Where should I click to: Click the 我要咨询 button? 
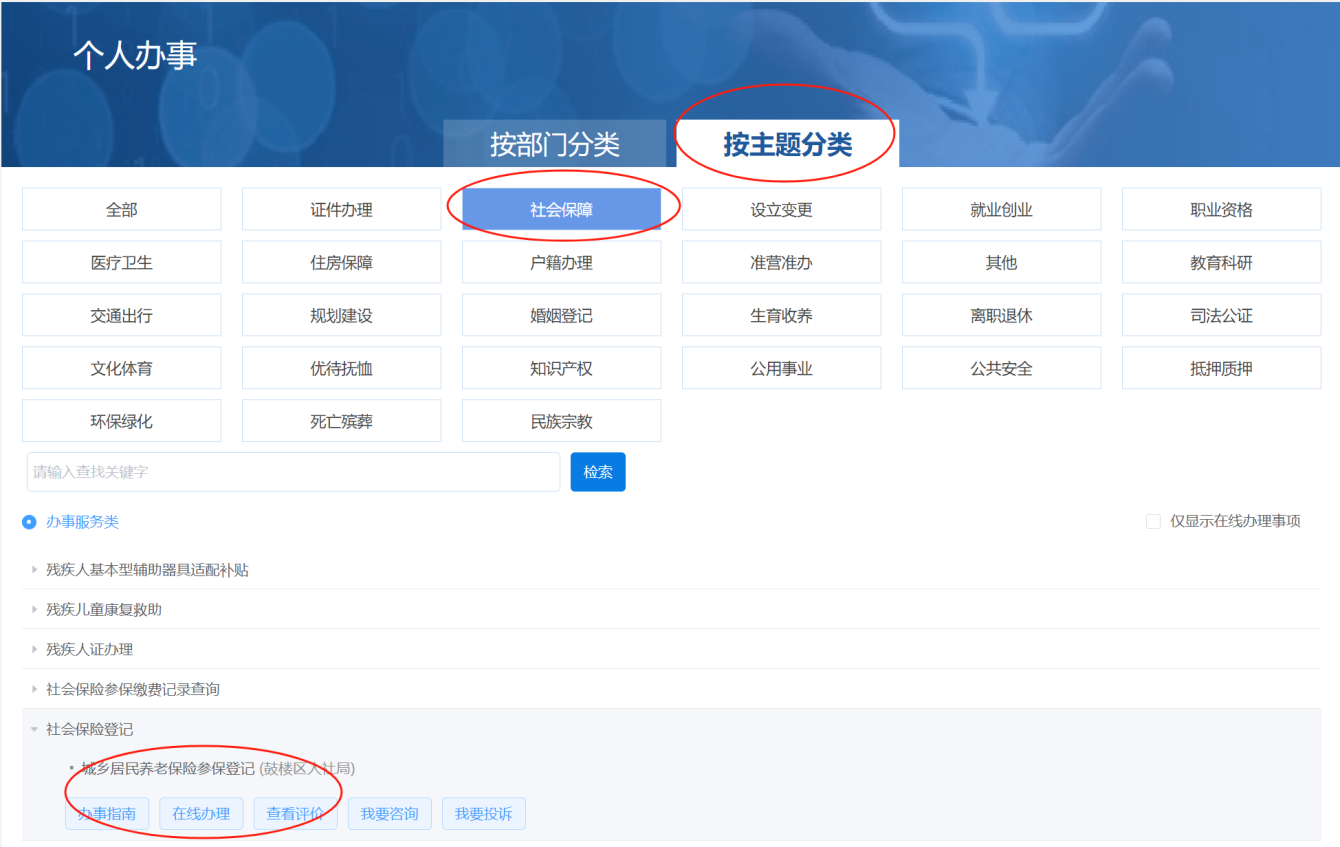[x=389, y=813]
